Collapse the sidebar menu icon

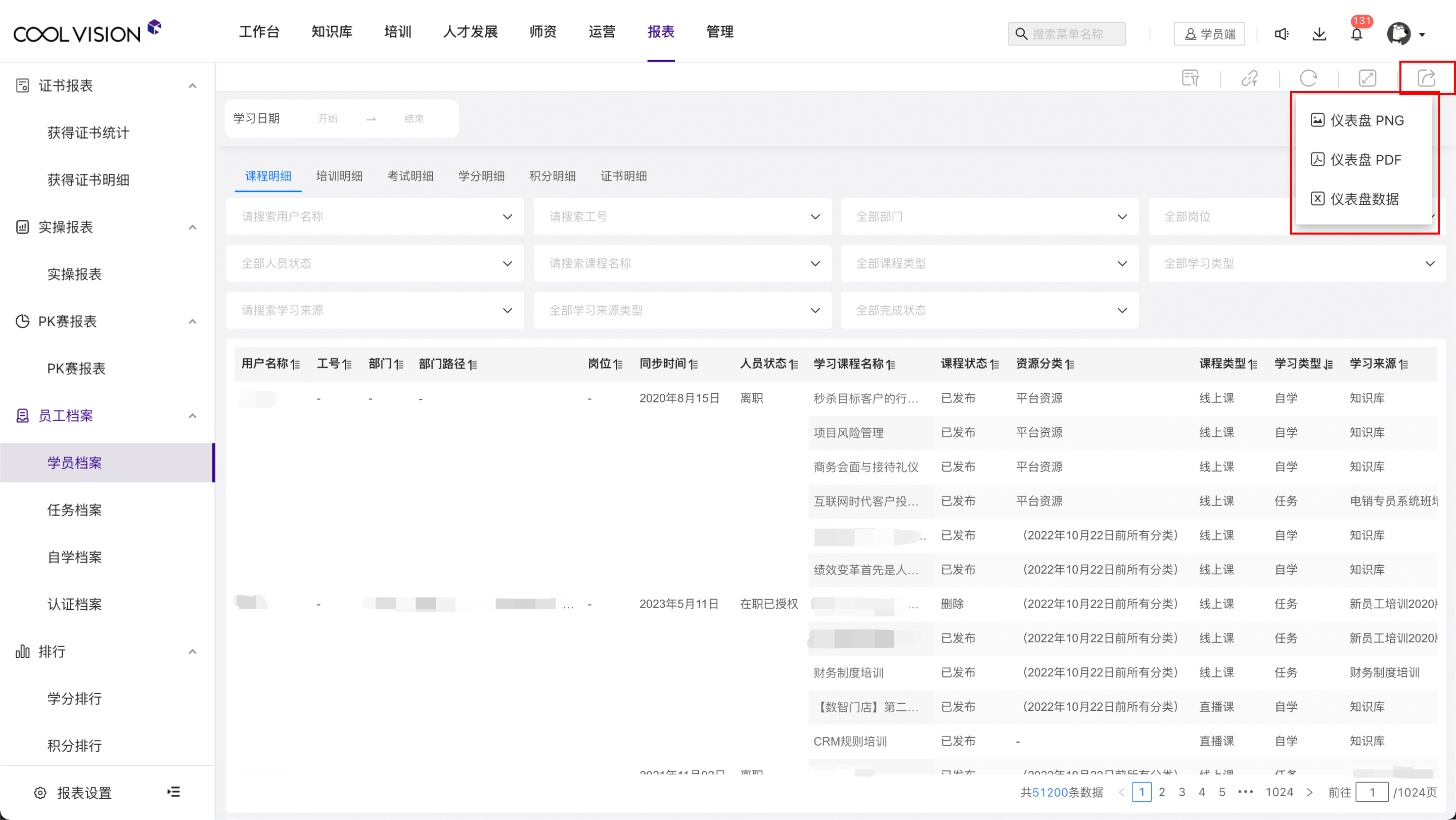coord(174,792)
